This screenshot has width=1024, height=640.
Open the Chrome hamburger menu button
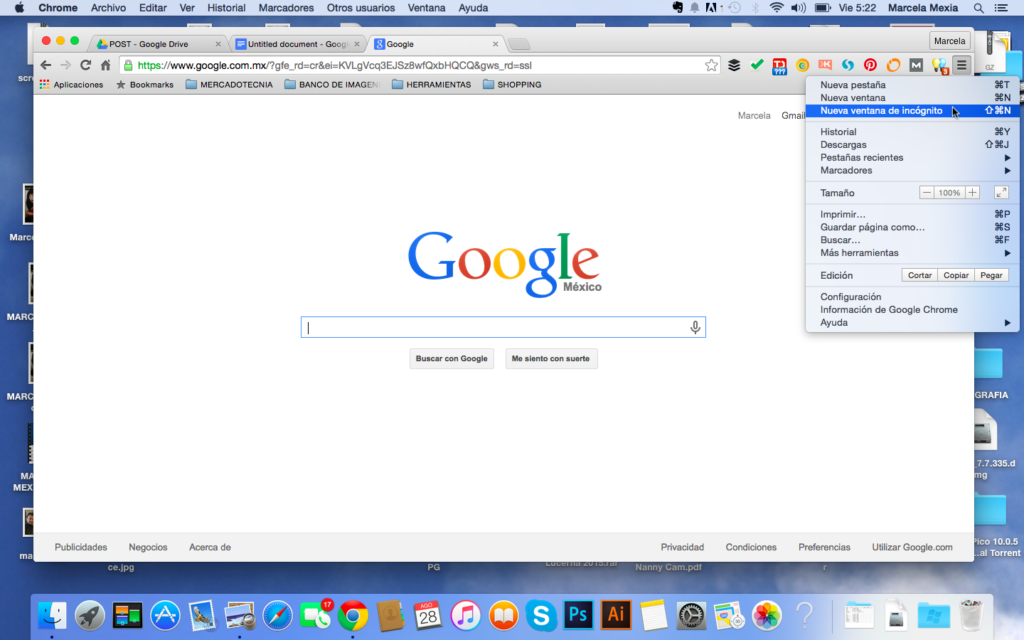(x=961, y=65)
